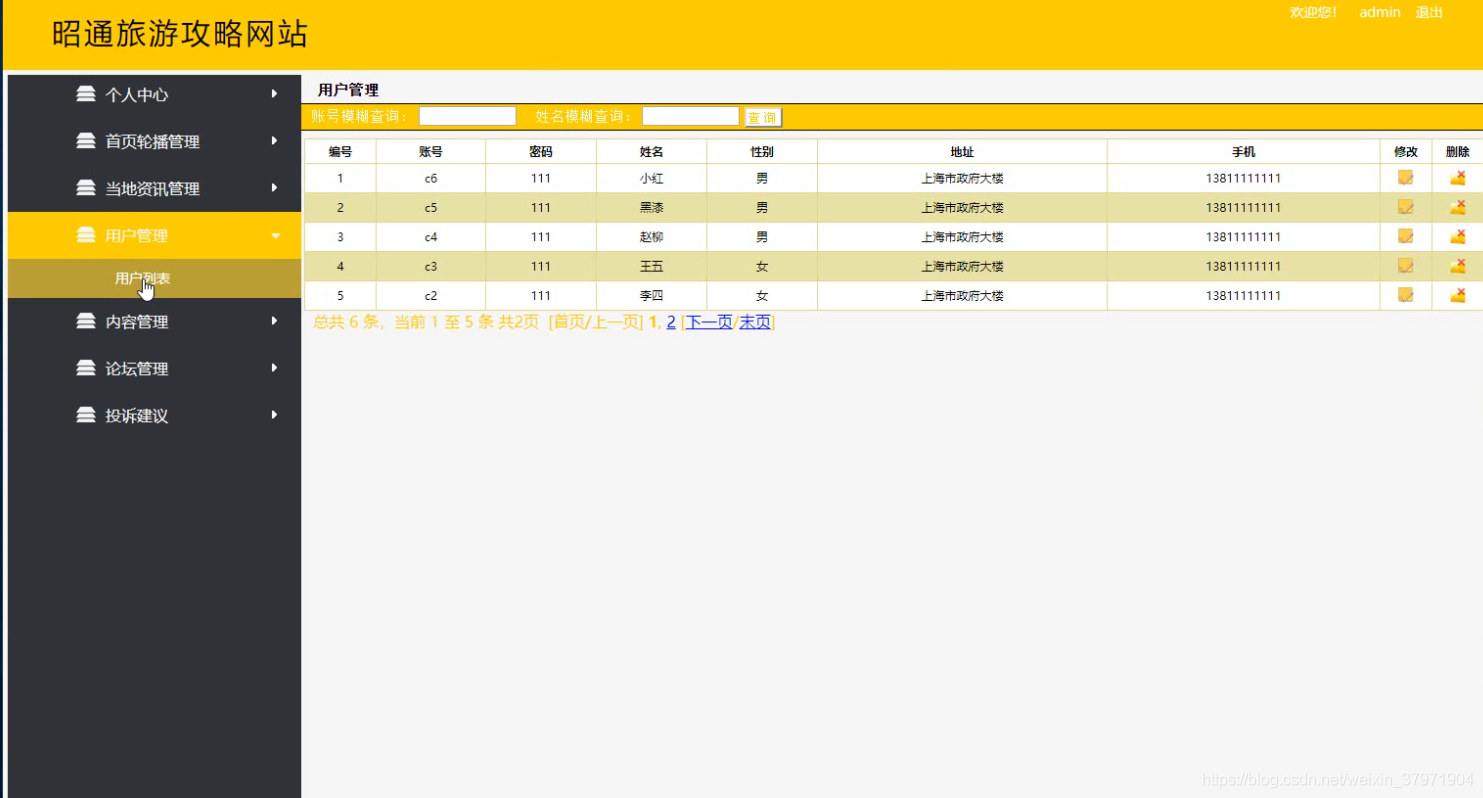Click the 编号 column header
Screen dimensions: 1483x798
340,152
